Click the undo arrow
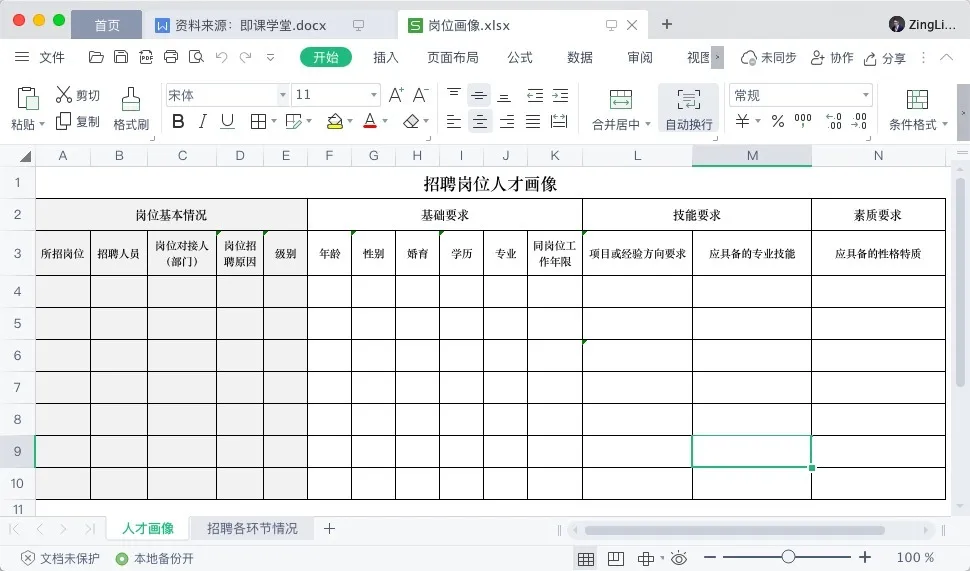The image size is (970, 571). pyautogui.click(x=221, y=58)
